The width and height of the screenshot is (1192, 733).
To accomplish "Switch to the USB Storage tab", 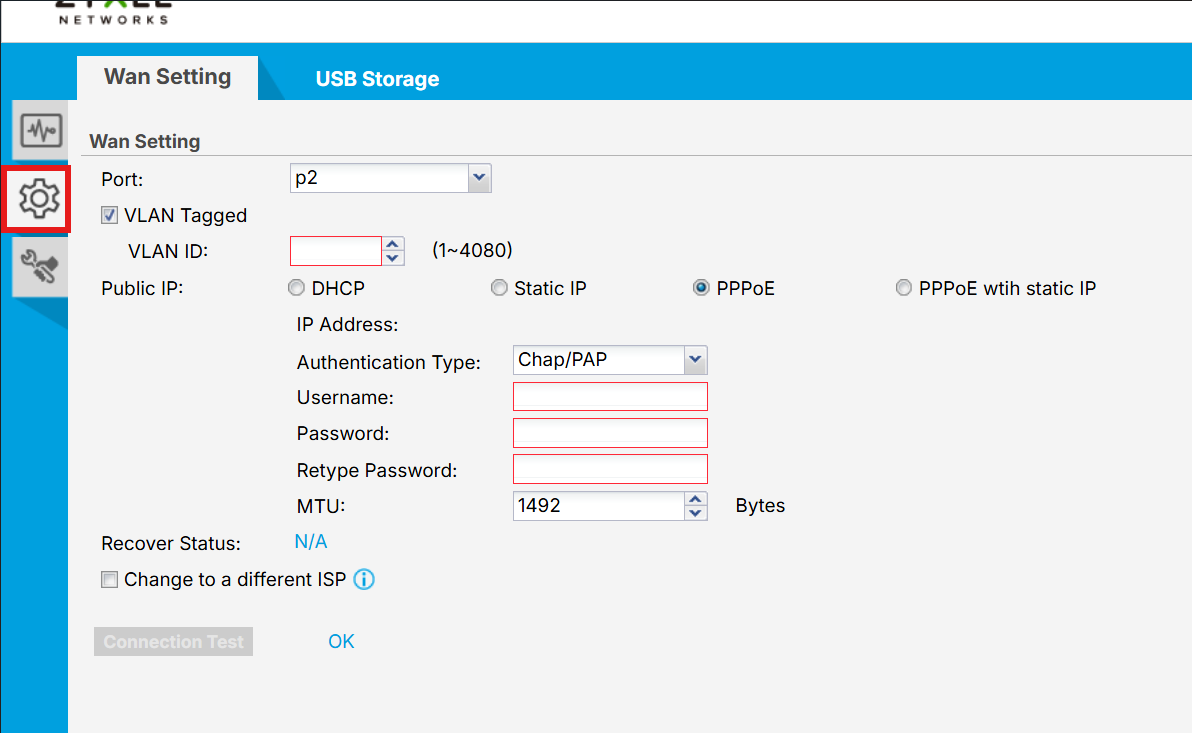I will click(377, 79).
